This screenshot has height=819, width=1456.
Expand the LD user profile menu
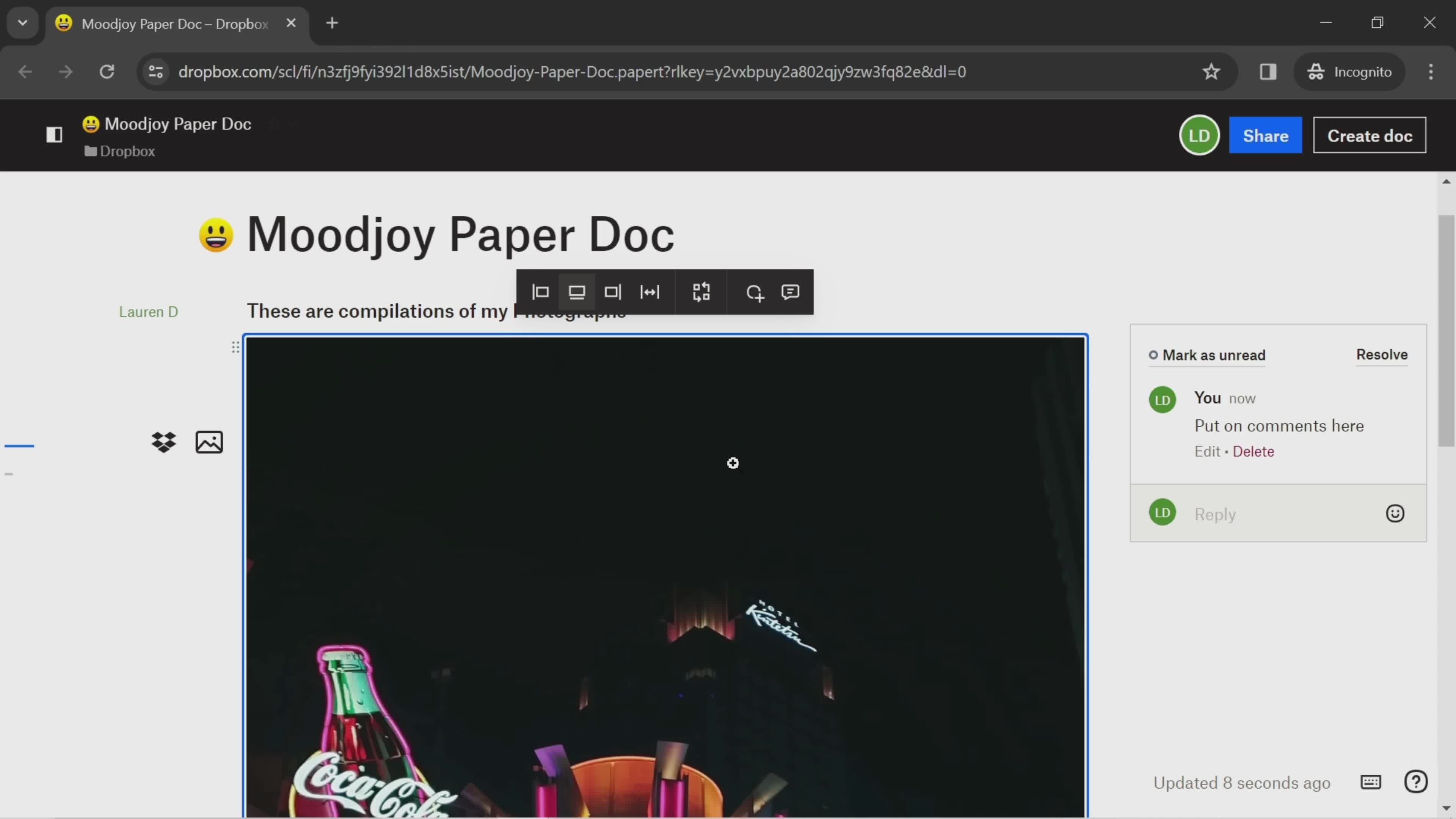1199,135
